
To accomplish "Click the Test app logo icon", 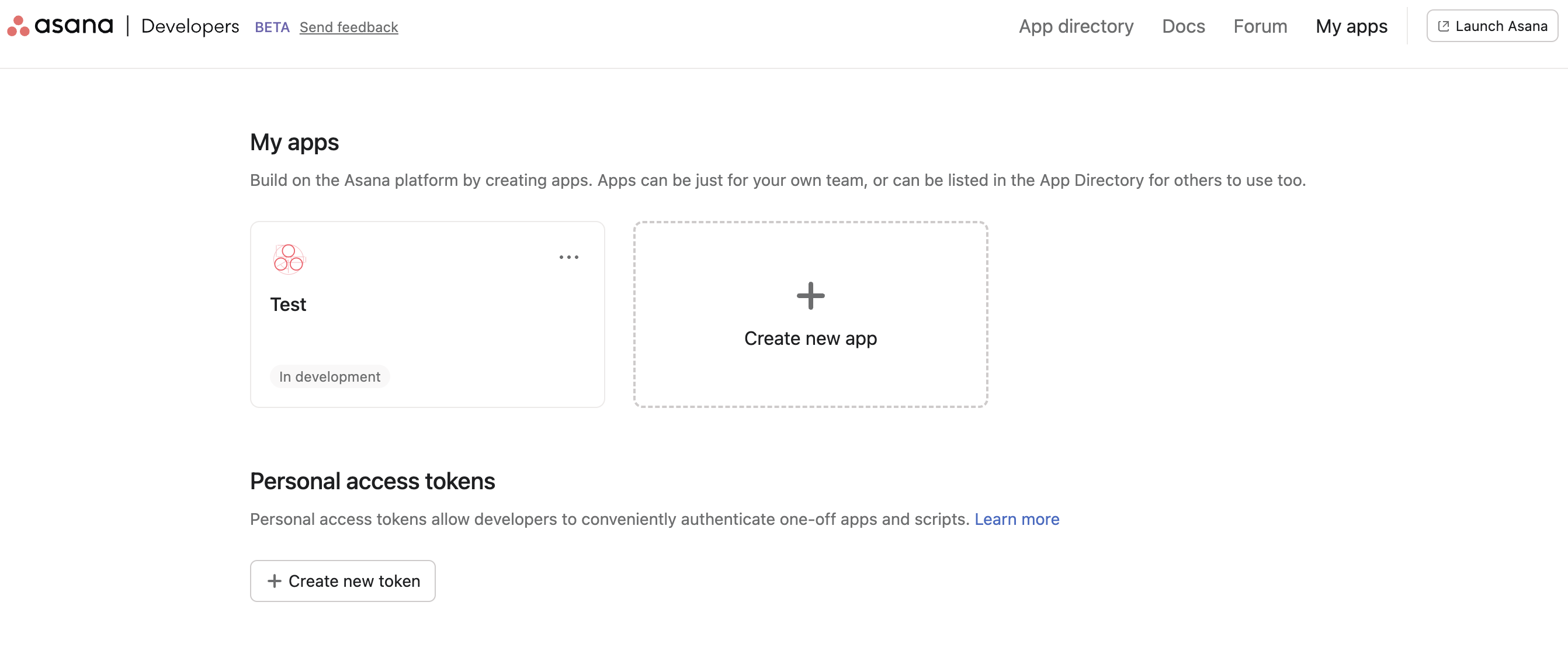I will [x=289, y=259].
